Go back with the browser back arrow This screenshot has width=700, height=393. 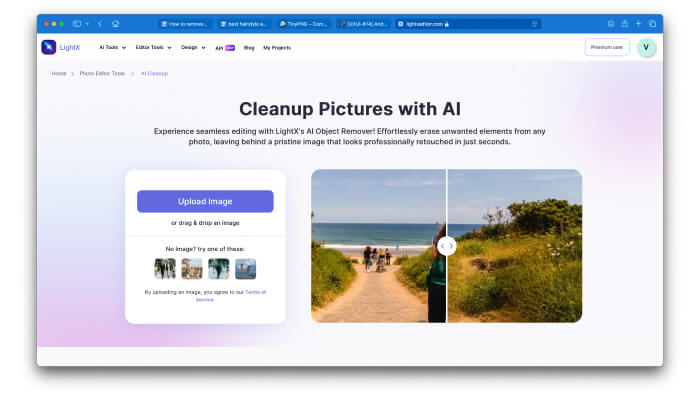(100, 24)
